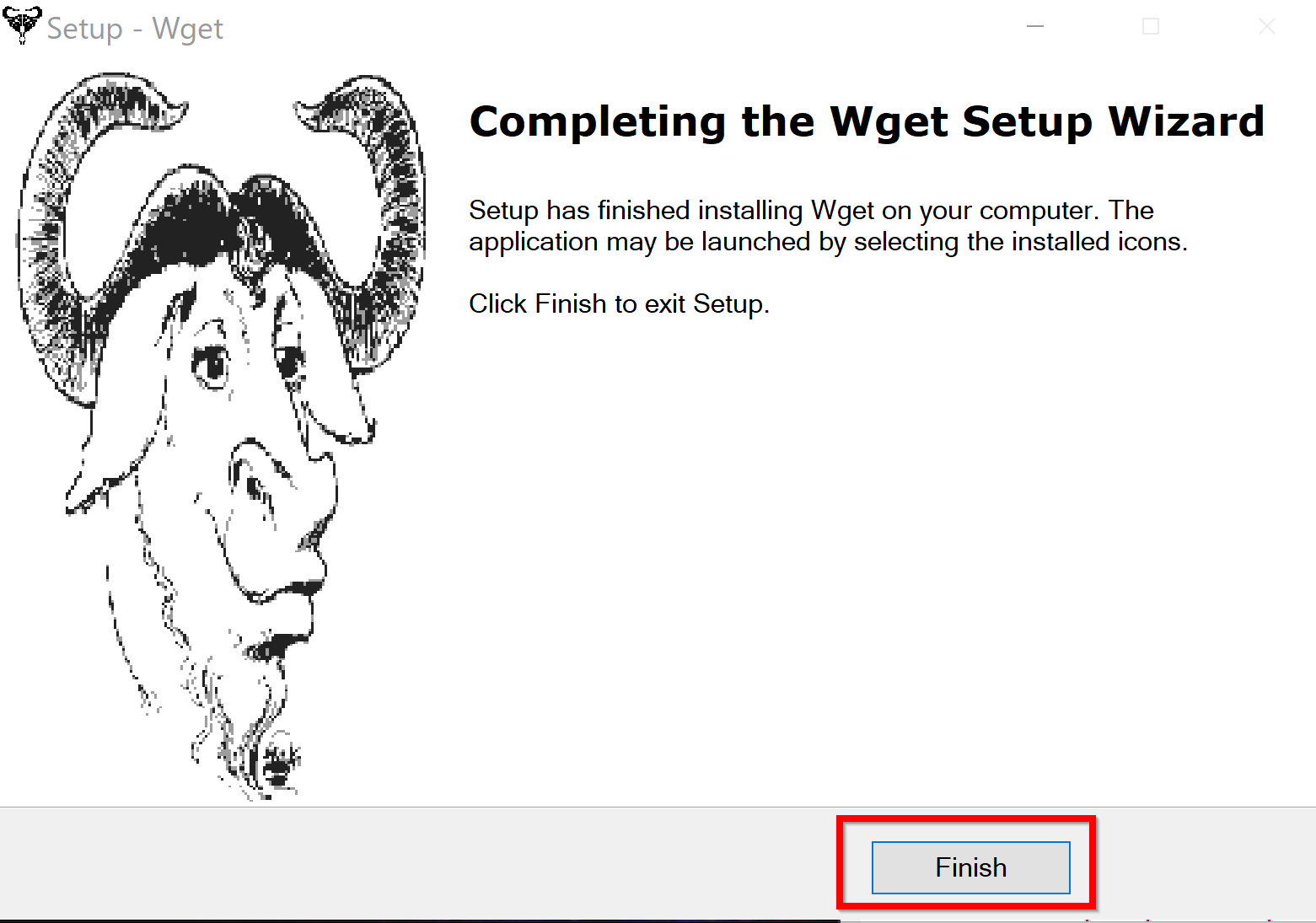Click the word 'Wizard' in the heading
1316x923 pixels.
click(x=1186, y=121)
